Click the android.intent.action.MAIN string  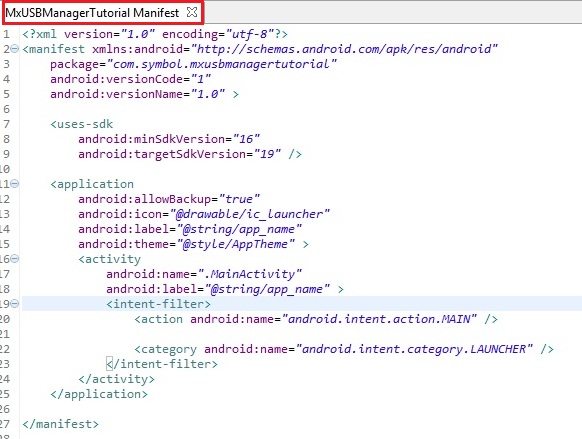tap(379, 319)
